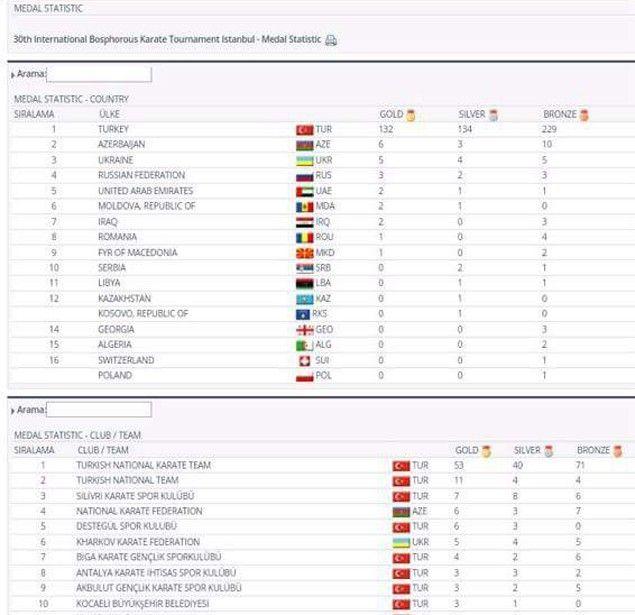Click the country Arama search field
The width and height of the screenshot is (635, 615).
(x=99, y=74)
